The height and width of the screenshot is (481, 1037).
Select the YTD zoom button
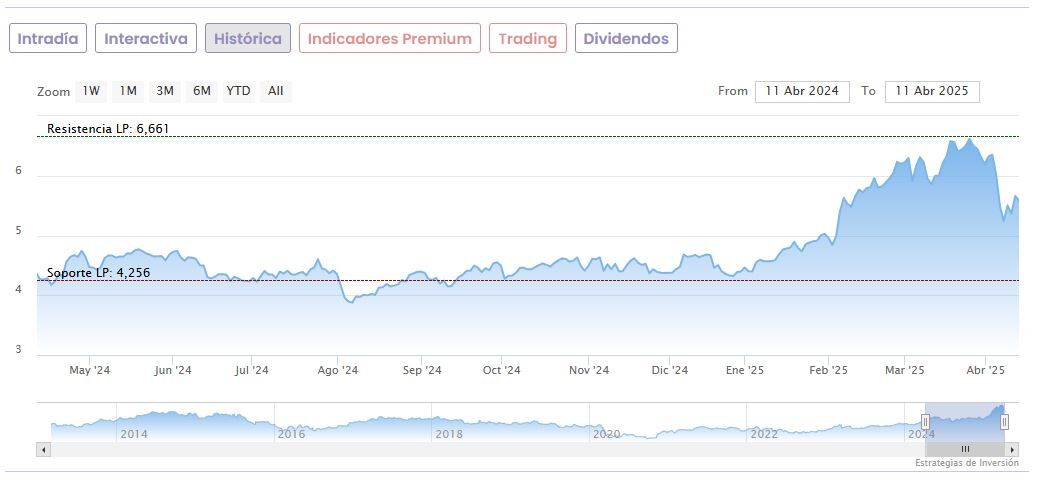click(238, 91)
